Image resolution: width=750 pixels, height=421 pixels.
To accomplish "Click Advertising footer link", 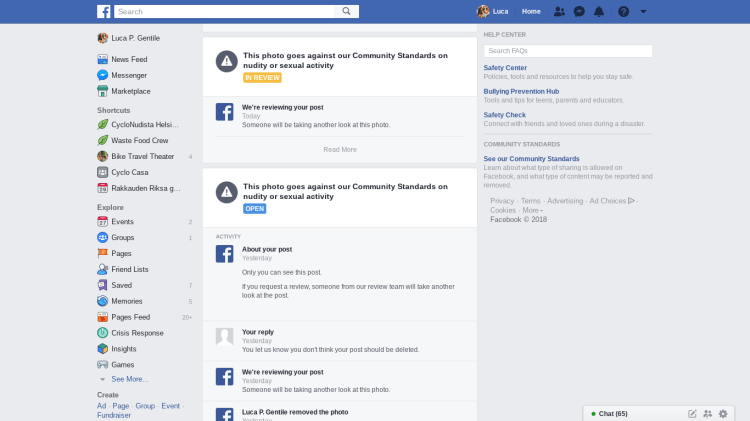I will [565, 201].
